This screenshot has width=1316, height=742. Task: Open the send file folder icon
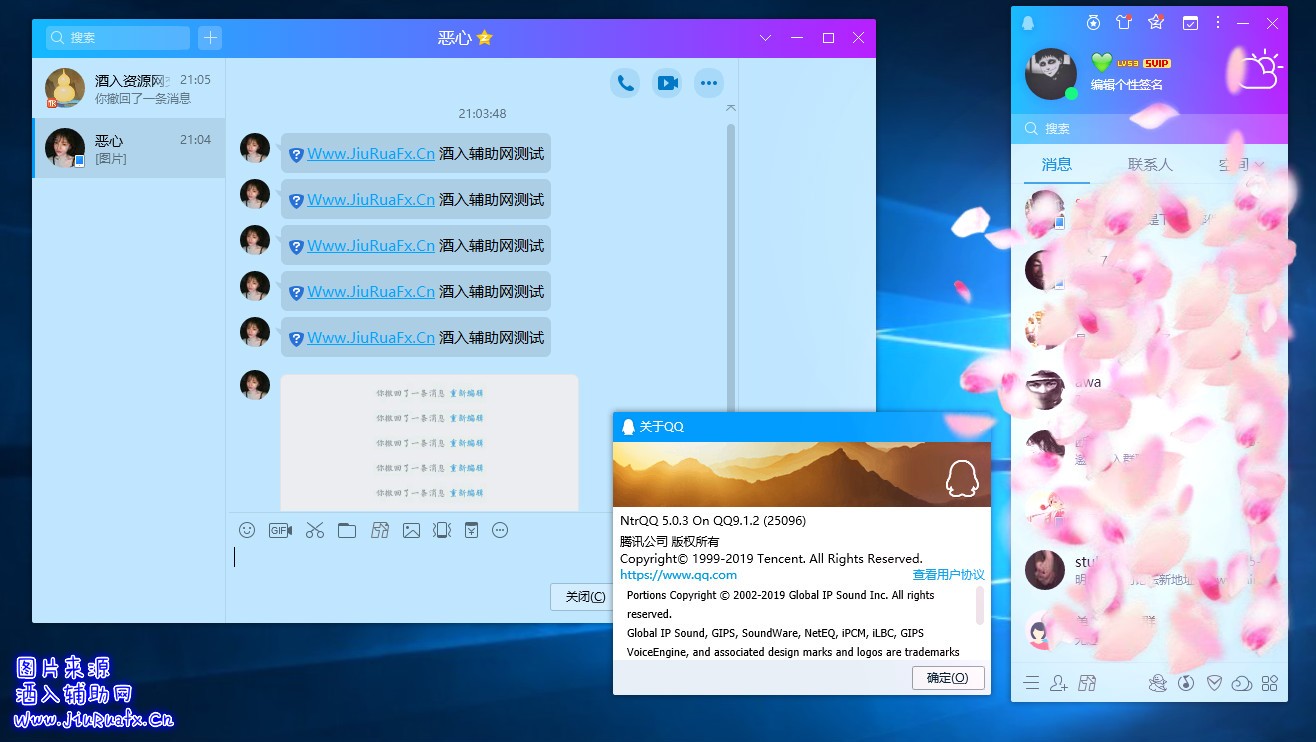(x=347, y=530)
